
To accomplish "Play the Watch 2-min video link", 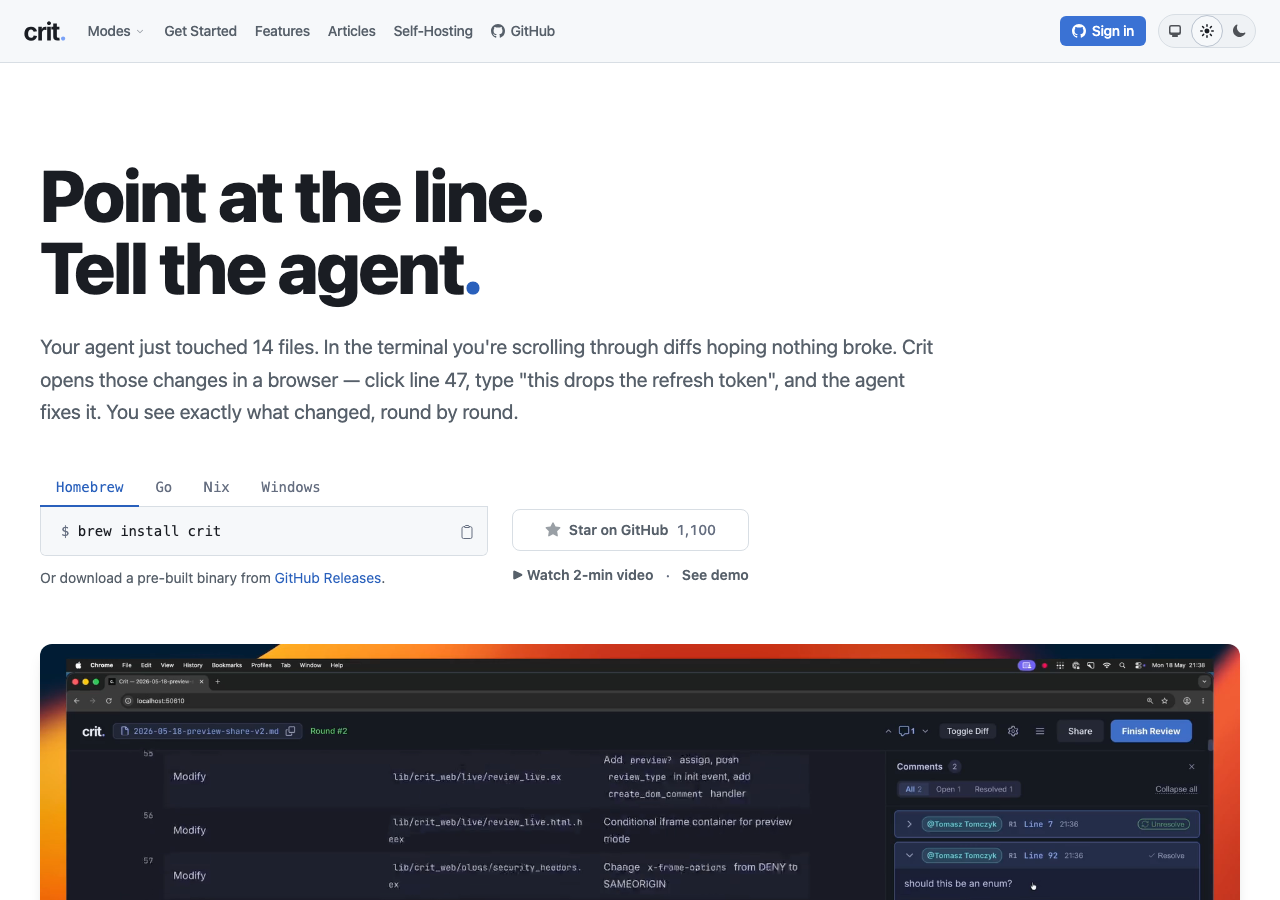I will point(583,575).
